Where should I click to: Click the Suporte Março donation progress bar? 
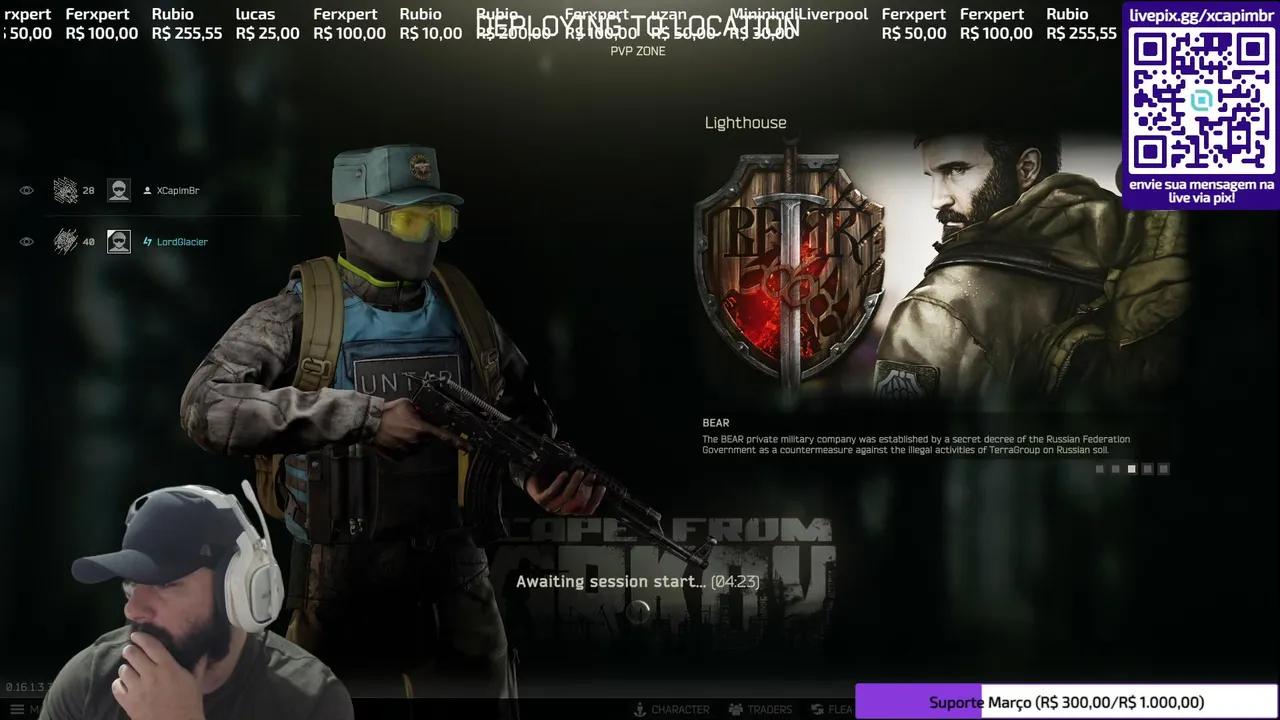[1065, 702]
